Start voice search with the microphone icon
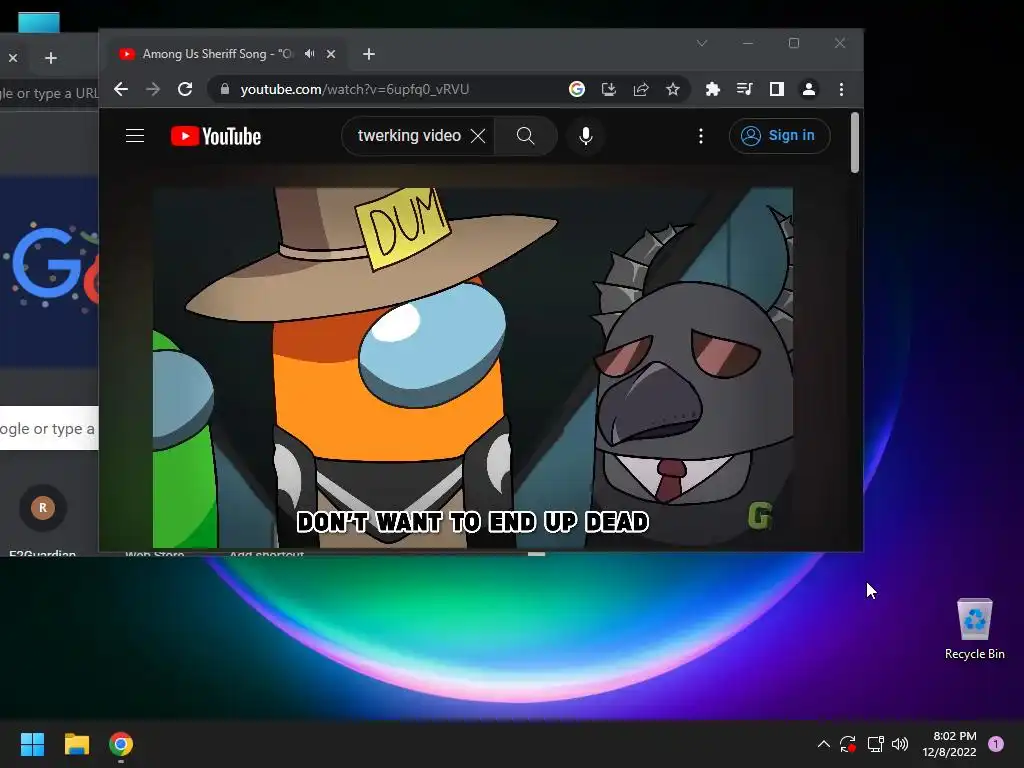The height and width of the screenshot is (768, 1024). click(586, 136)
